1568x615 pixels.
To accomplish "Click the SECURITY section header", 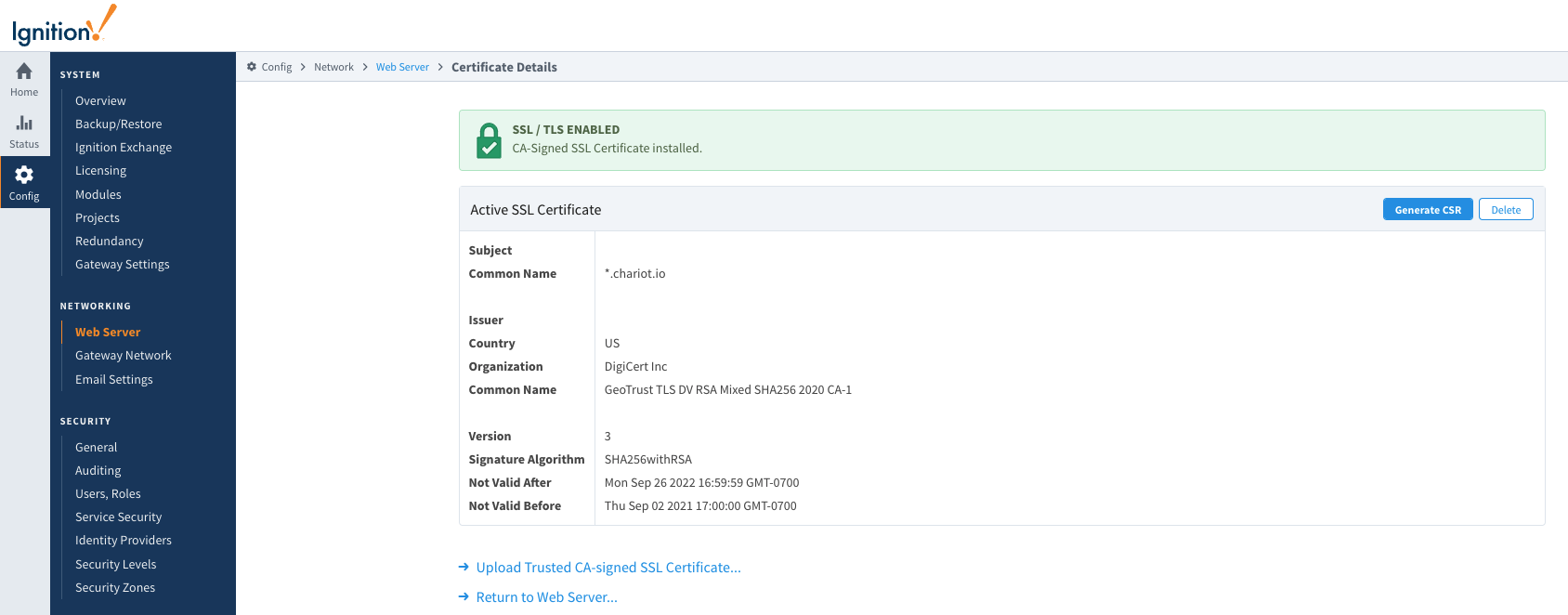I will [x=85, y=421].
